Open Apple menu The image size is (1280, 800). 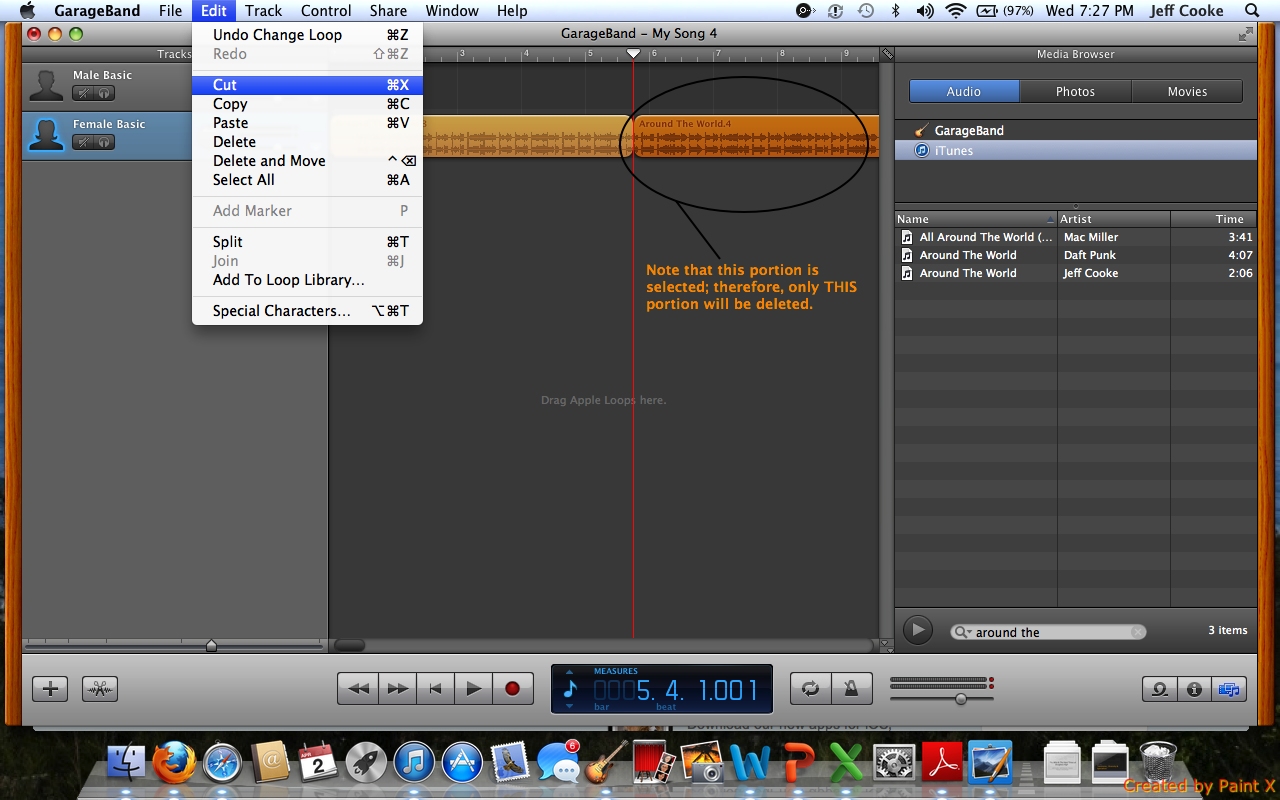click(x=27, y=11)
